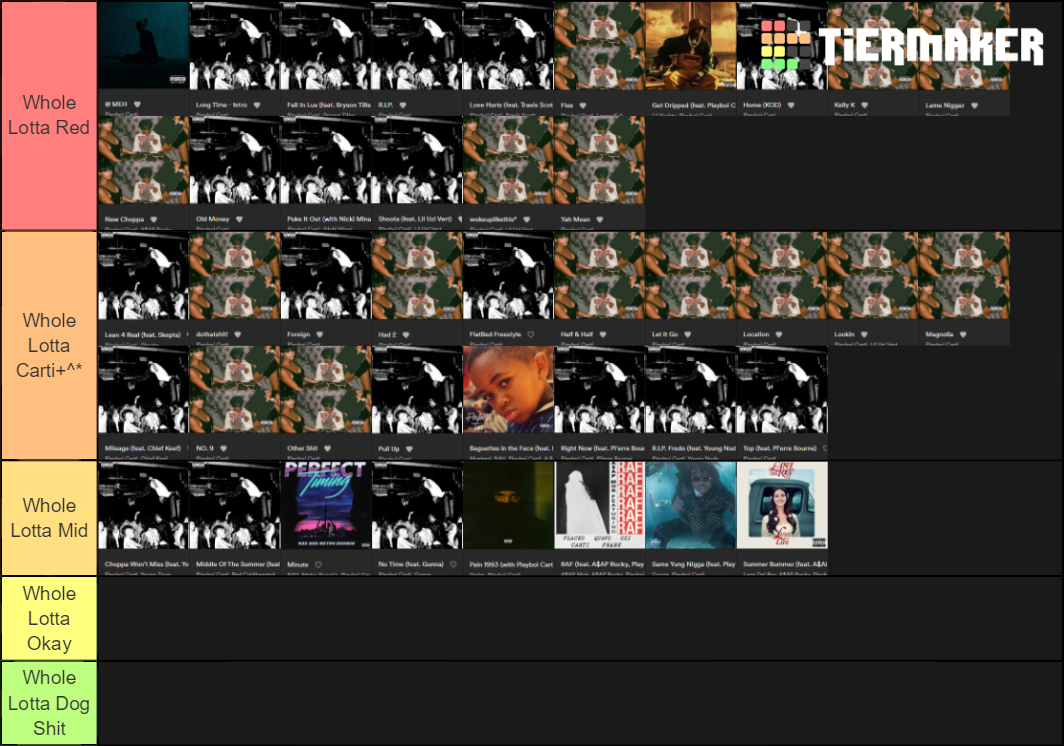The height and width of the screenshot is (746, 1064).
Task: Select the red Whole Lotta Red tier label
Action: [49, 115]
